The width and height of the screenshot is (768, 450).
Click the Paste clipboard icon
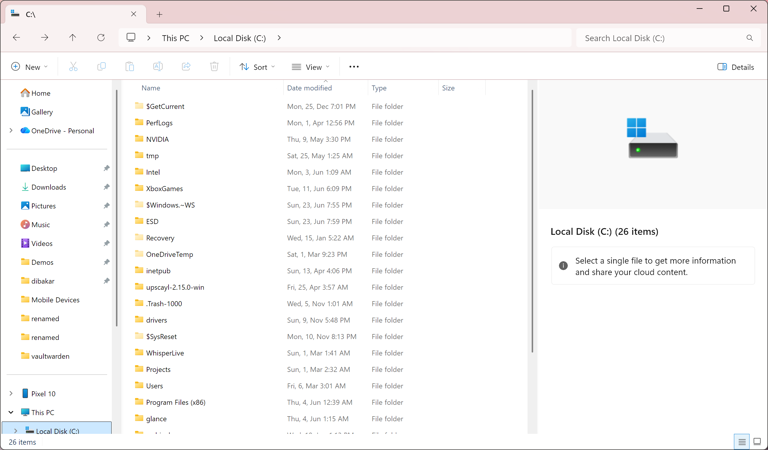[x=129, y=67]
